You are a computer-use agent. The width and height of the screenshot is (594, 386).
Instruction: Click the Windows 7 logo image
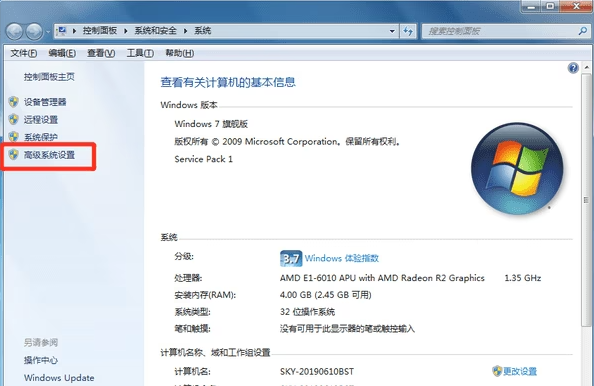click(x=517, y=169)
